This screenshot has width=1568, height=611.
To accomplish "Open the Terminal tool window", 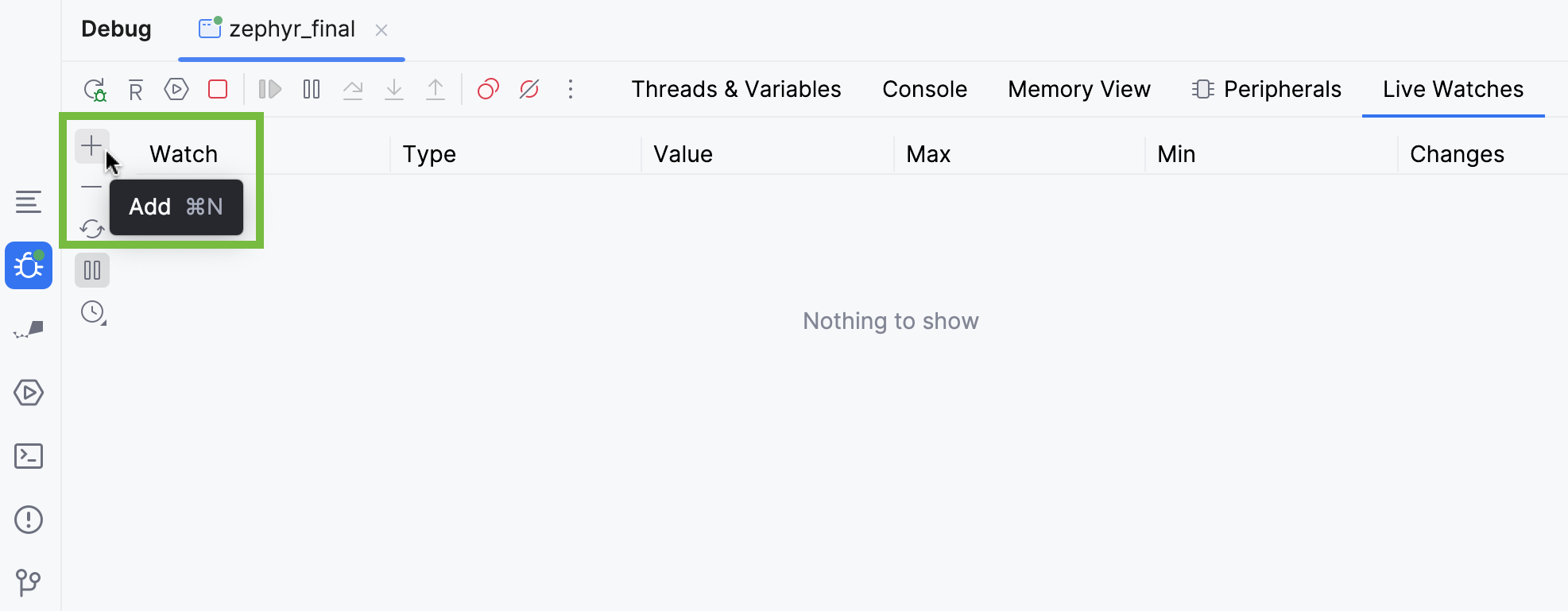I will pyautogui.click(x=29, y=456).
